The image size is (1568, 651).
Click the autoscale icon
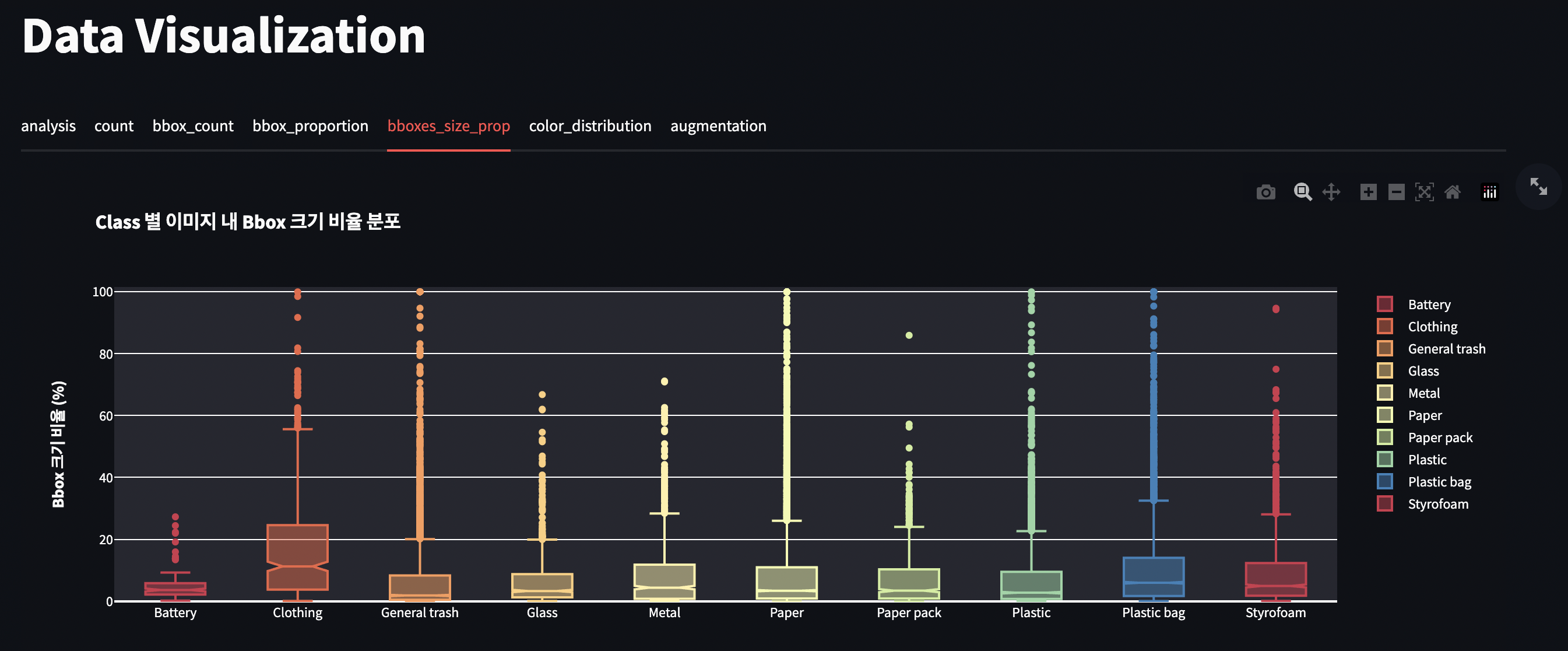pyautogui.click(x=1425, y=192)
